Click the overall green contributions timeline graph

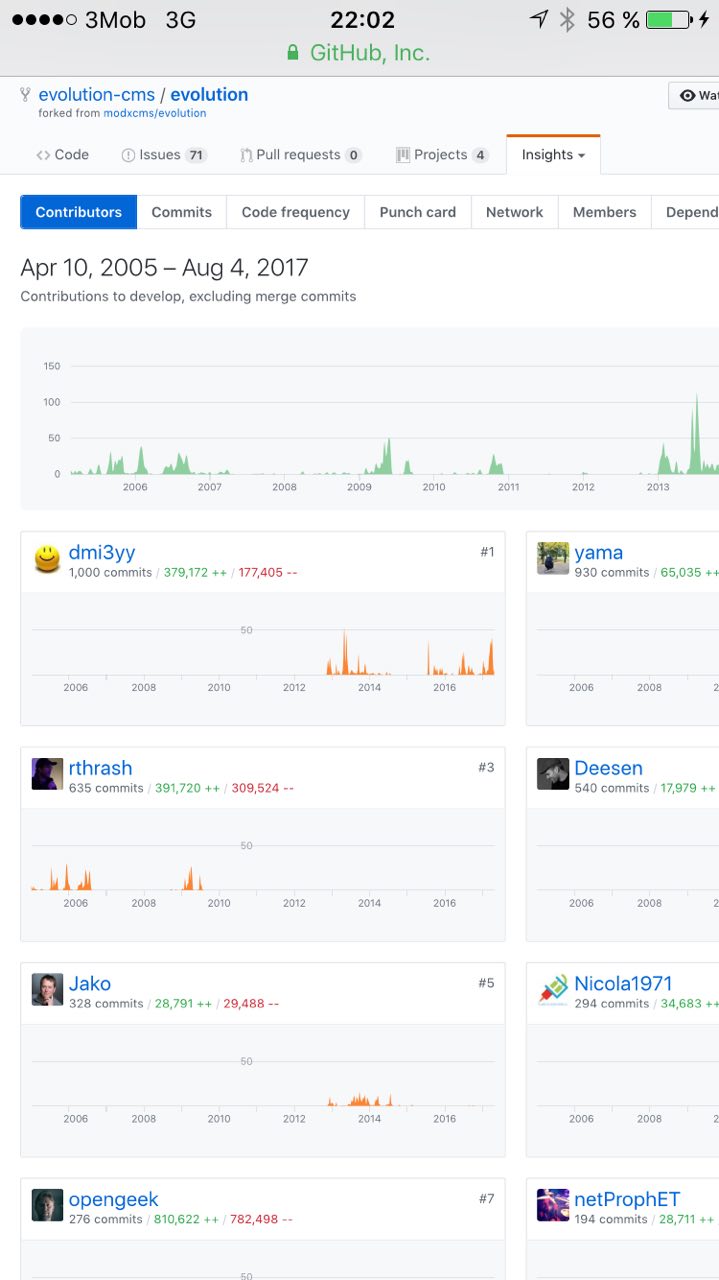pos(370,420)
